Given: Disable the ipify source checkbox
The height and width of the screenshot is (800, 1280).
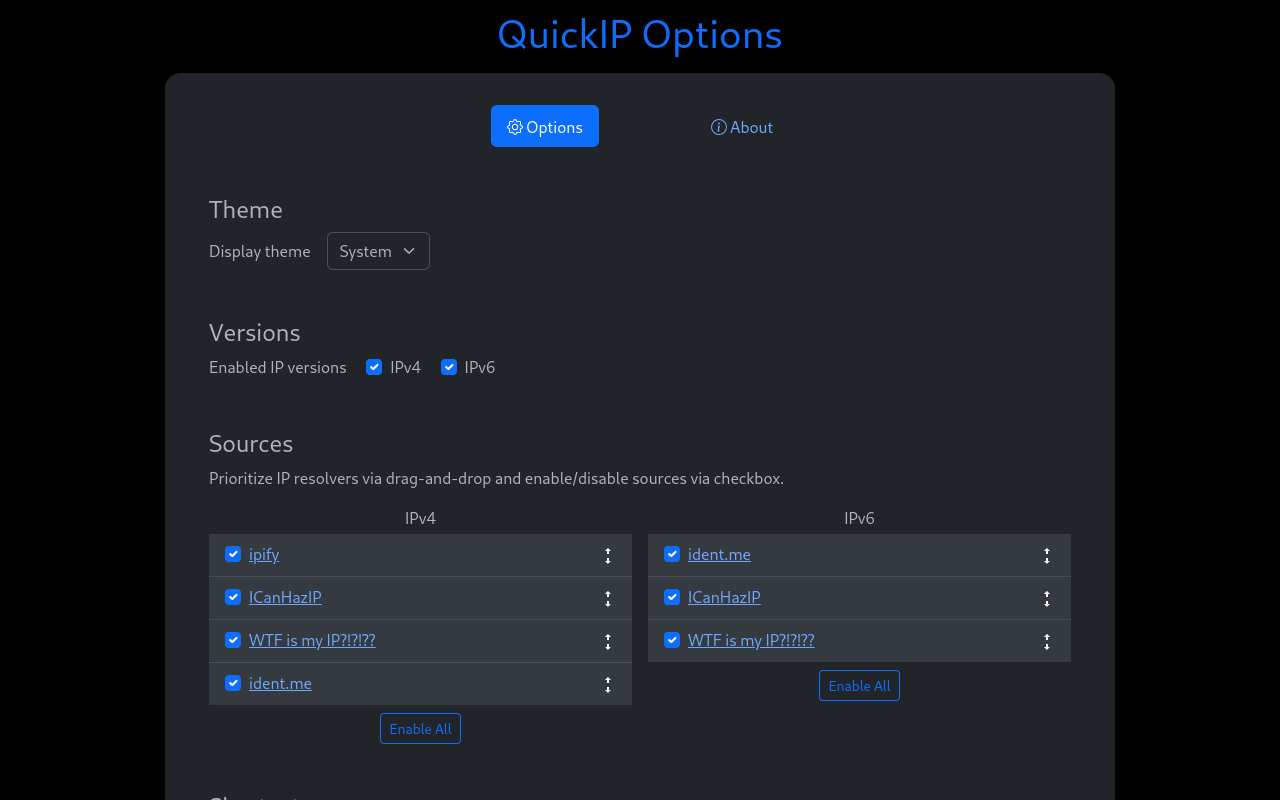Looking at the screenshot, I should coord(233,554).
